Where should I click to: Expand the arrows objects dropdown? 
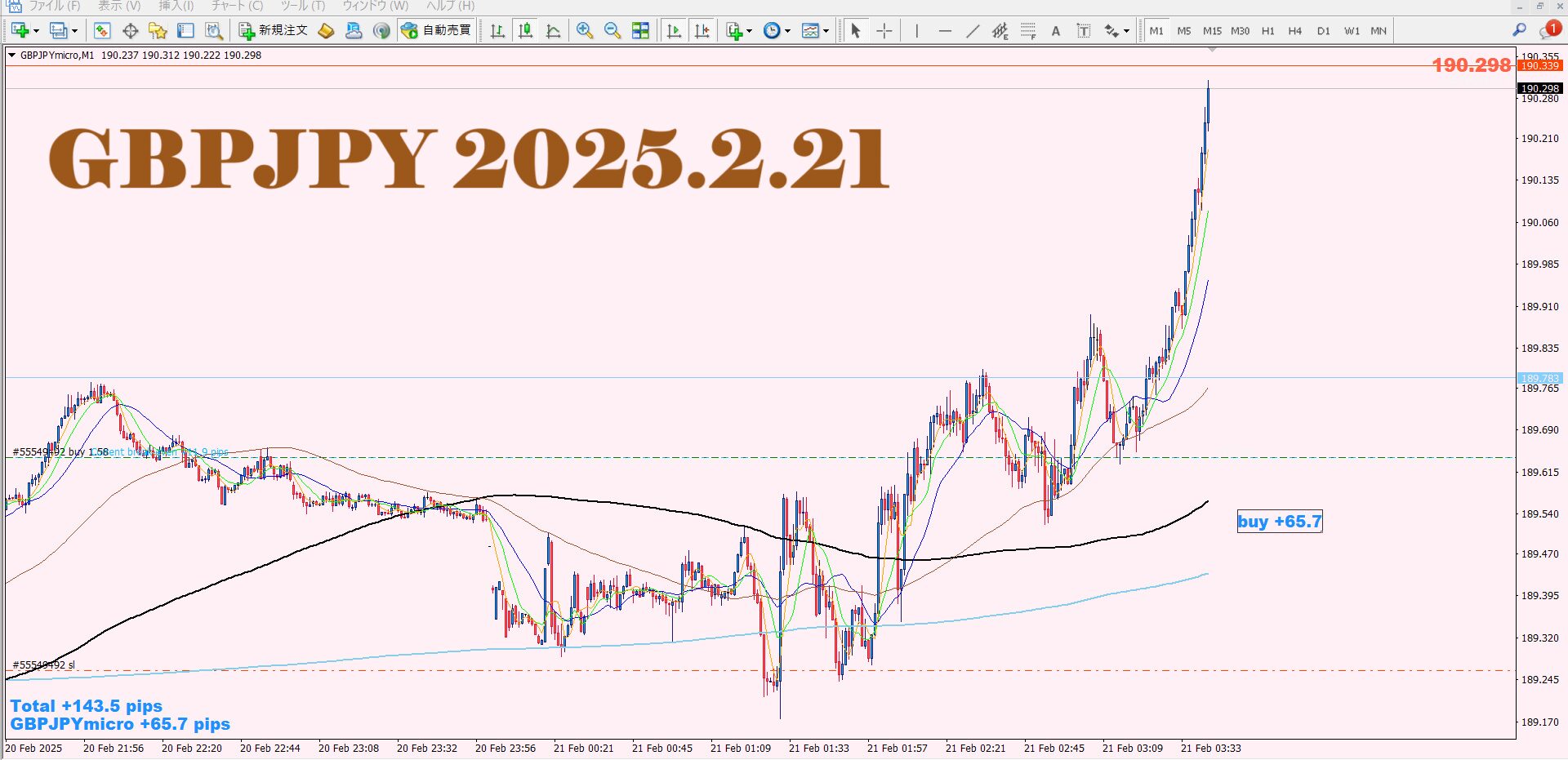tap(1127, 31)
